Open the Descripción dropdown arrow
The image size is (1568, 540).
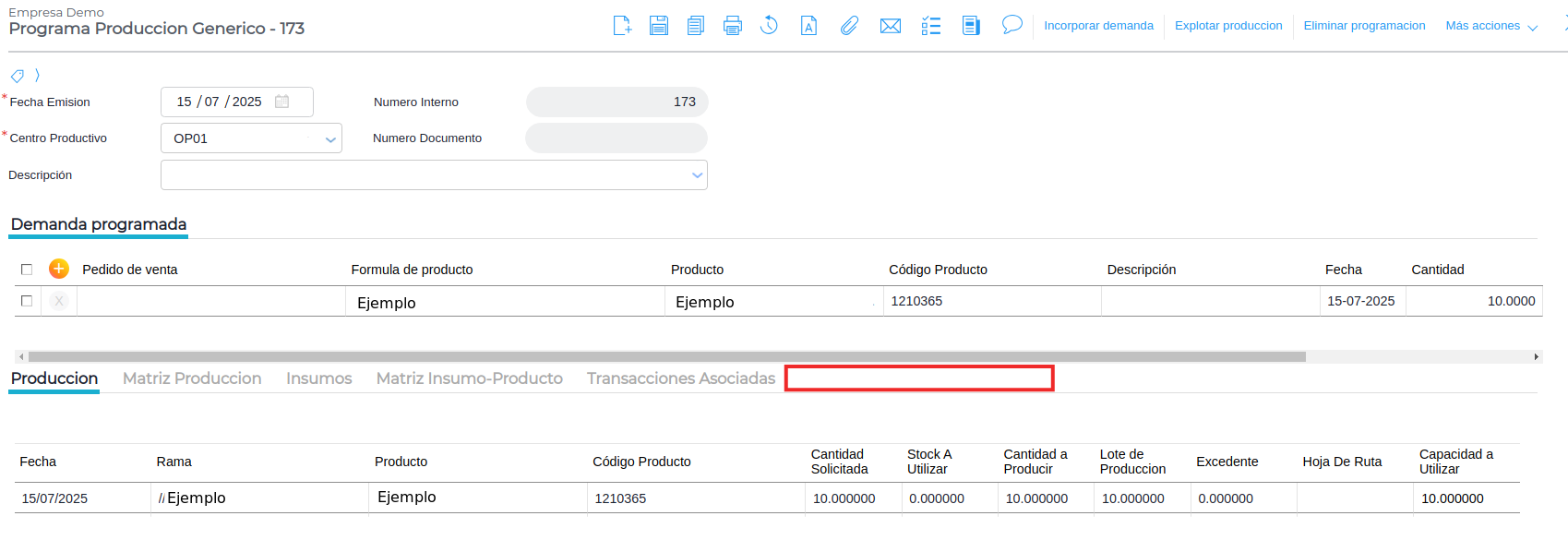(697, 175)
